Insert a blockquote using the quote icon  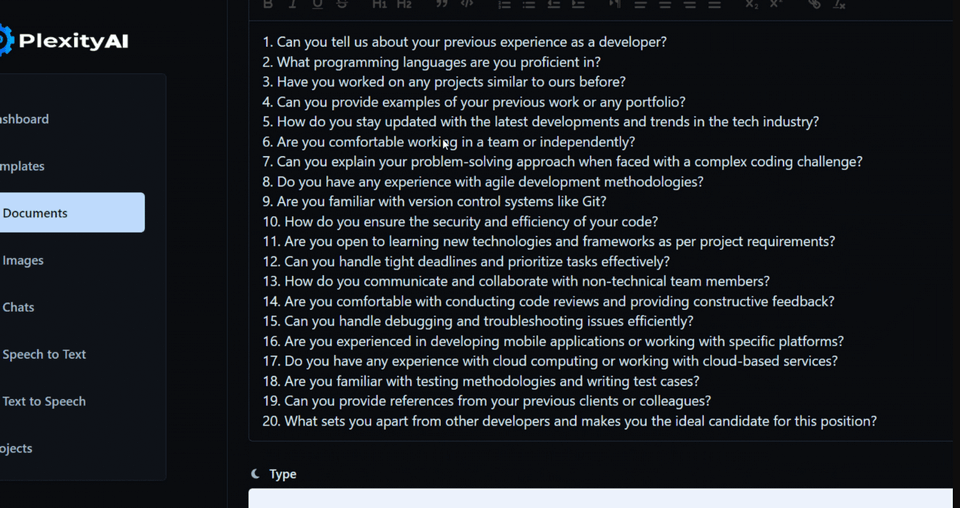tap(441, 4)
